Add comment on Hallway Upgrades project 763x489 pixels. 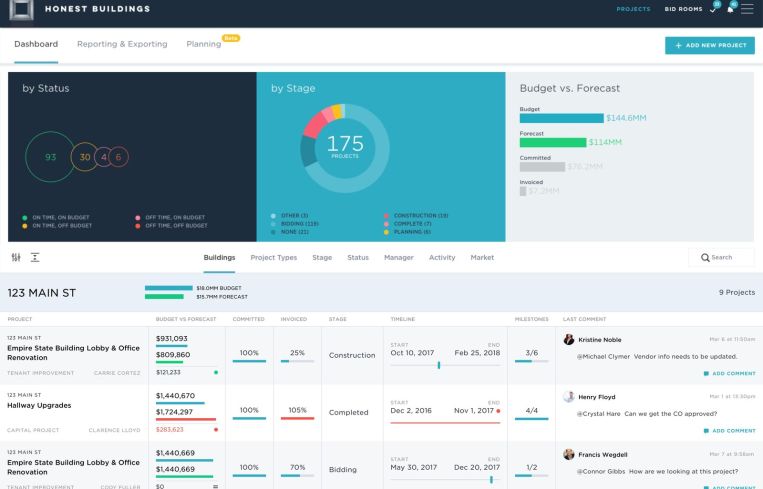(x=729, y=430)
